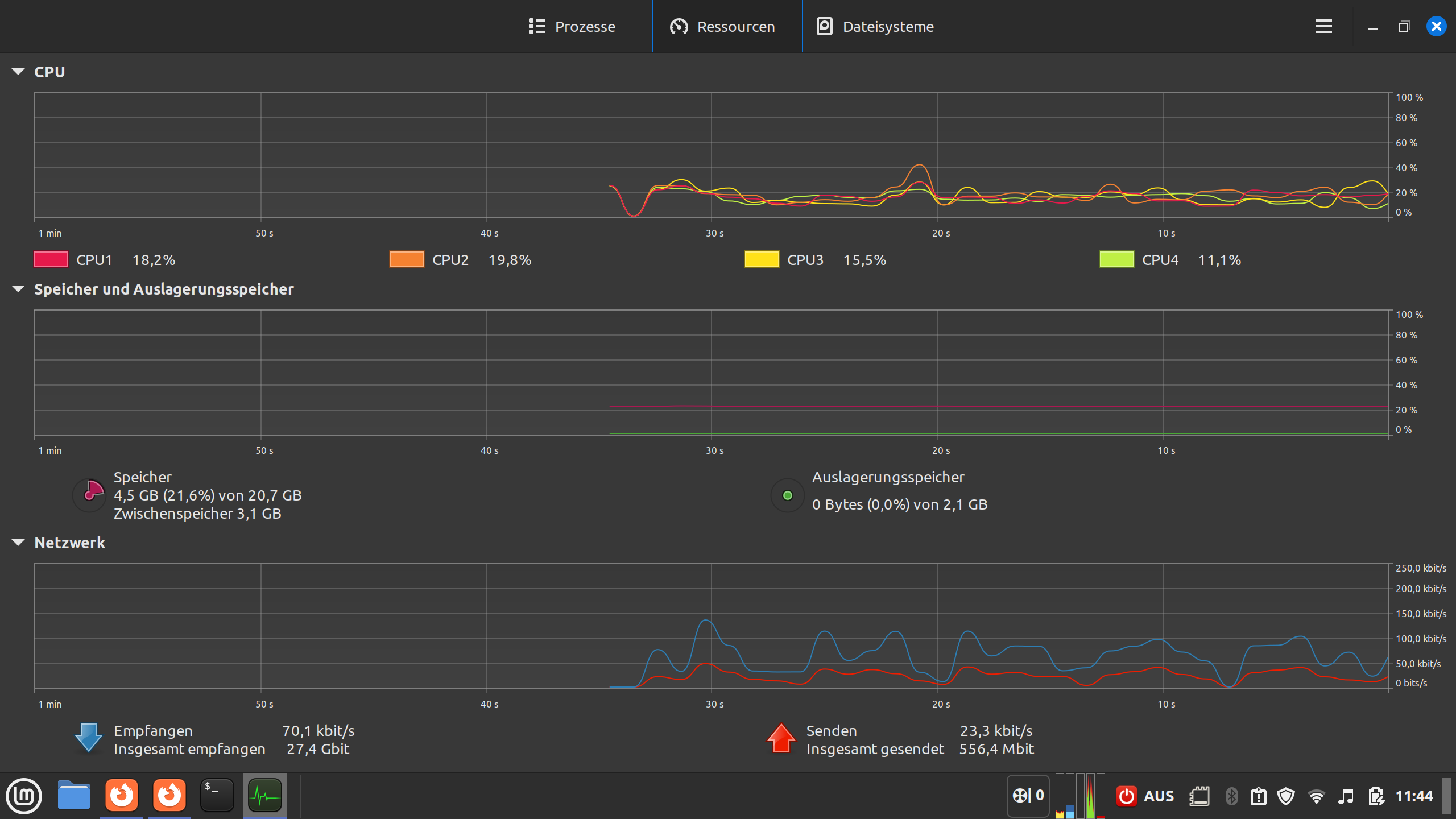Click the memory pie chart color icon

[90, 495]
